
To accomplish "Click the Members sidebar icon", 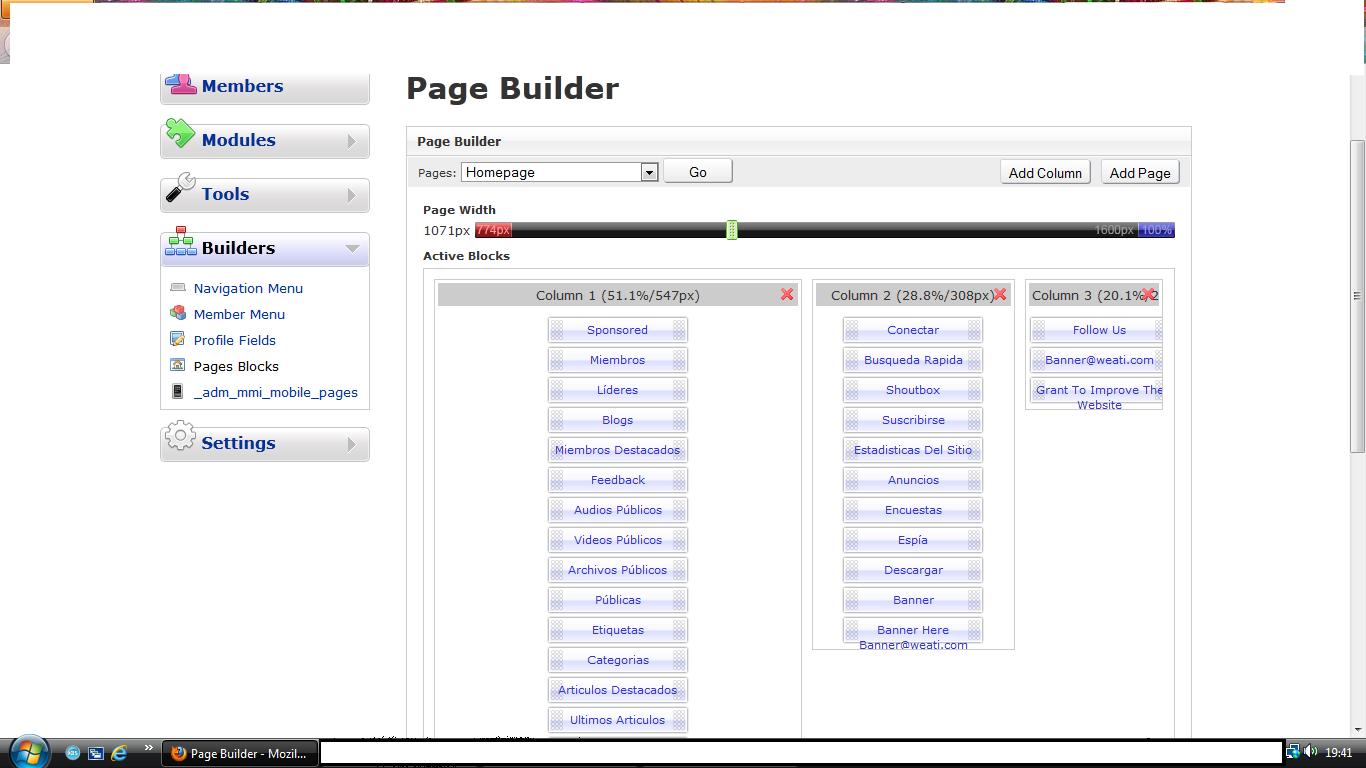I will [x=181, y=85].
